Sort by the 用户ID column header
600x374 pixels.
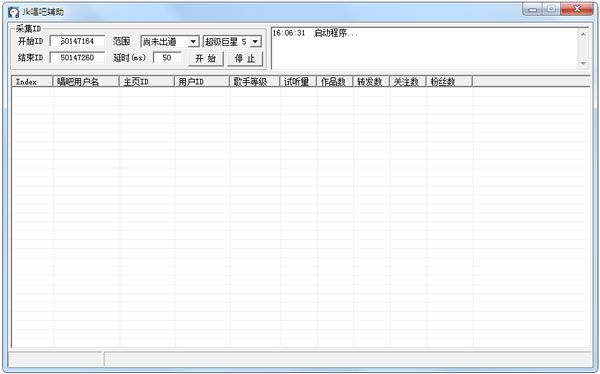coord(202,82)
